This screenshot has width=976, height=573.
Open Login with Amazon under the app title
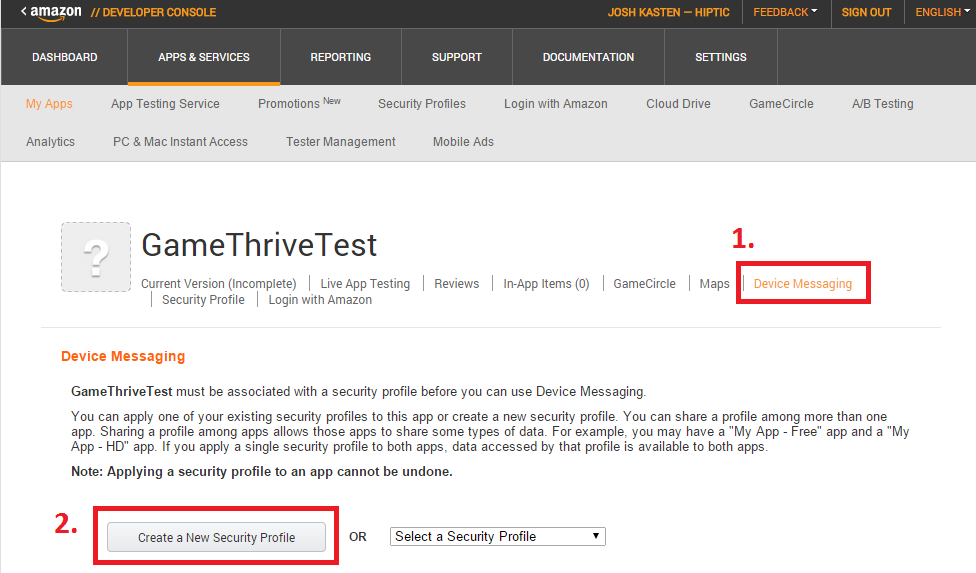coord(320,300)
